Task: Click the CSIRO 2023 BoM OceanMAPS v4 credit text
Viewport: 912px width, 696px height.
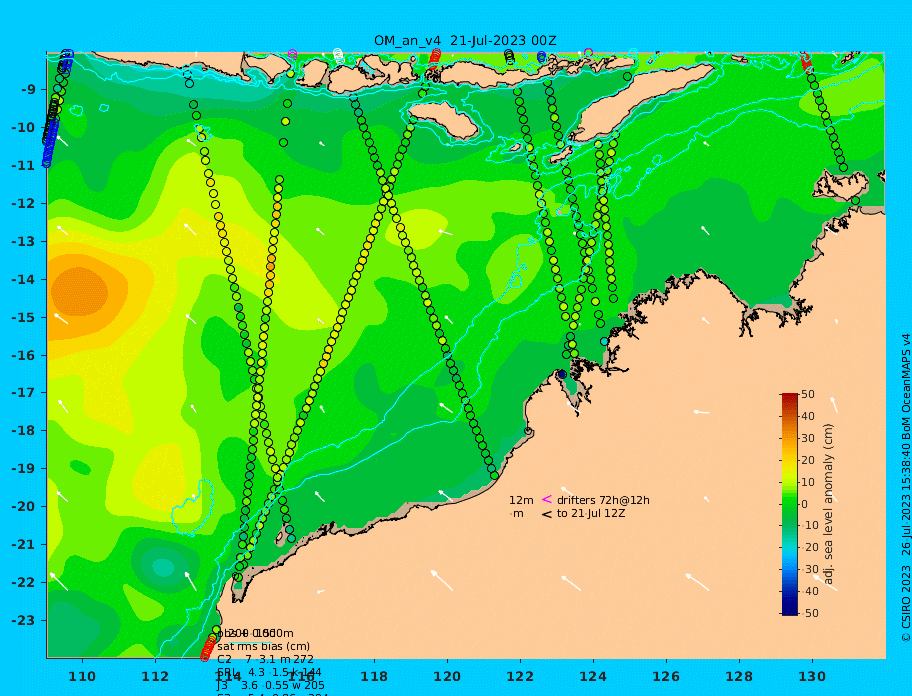Action: click(x=906, y=488)
